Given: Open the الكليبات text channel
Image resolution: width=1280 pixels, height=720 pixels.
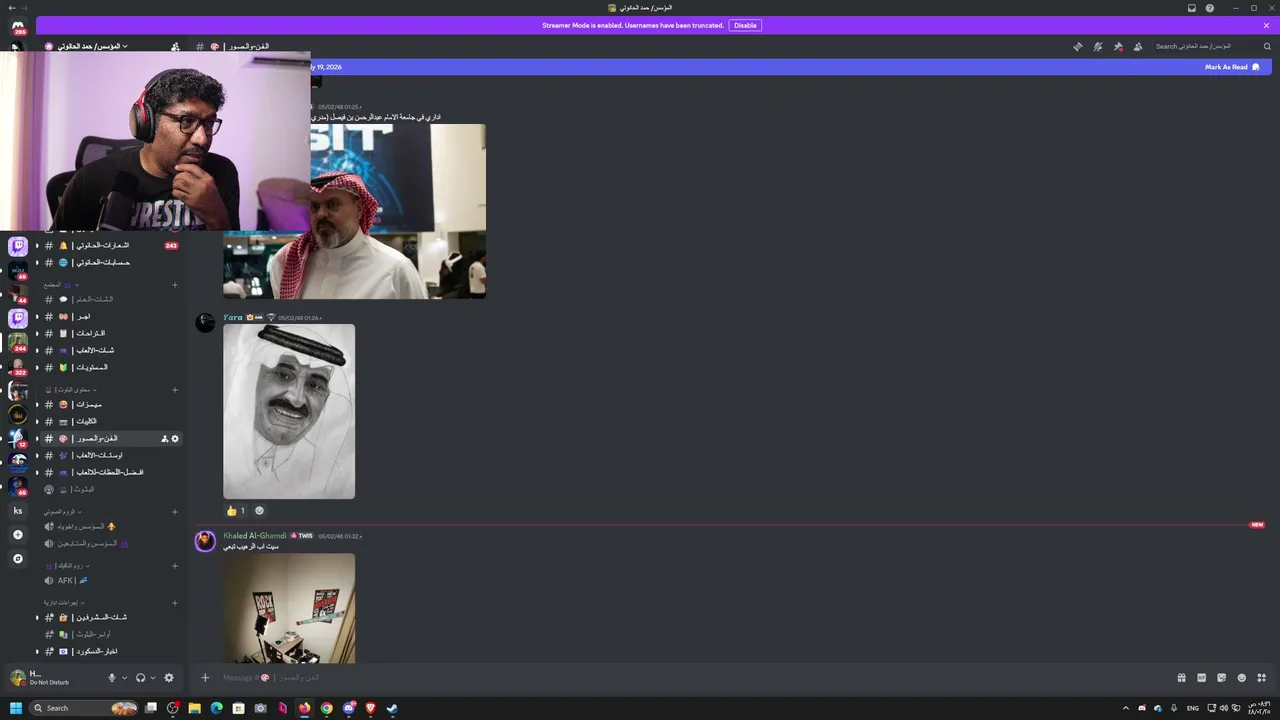Looking at the screenshot, I should click(111, 422).
